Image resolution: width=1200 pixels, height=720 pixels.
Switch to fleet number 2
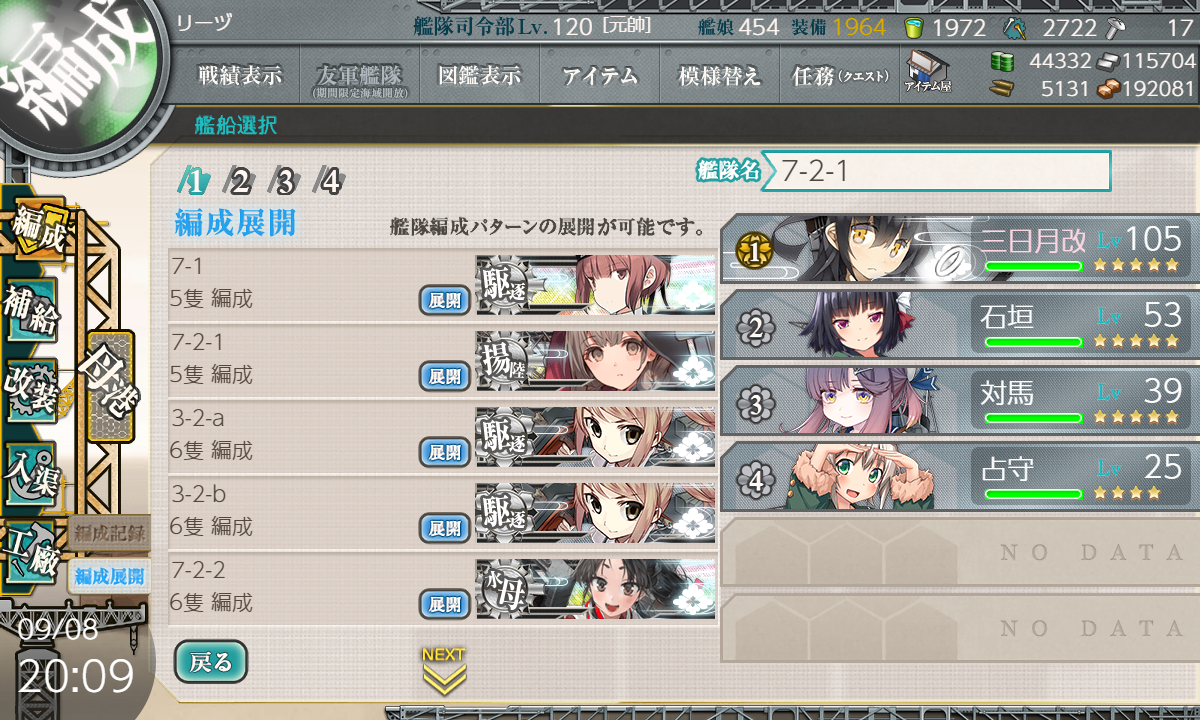(240, 181)
